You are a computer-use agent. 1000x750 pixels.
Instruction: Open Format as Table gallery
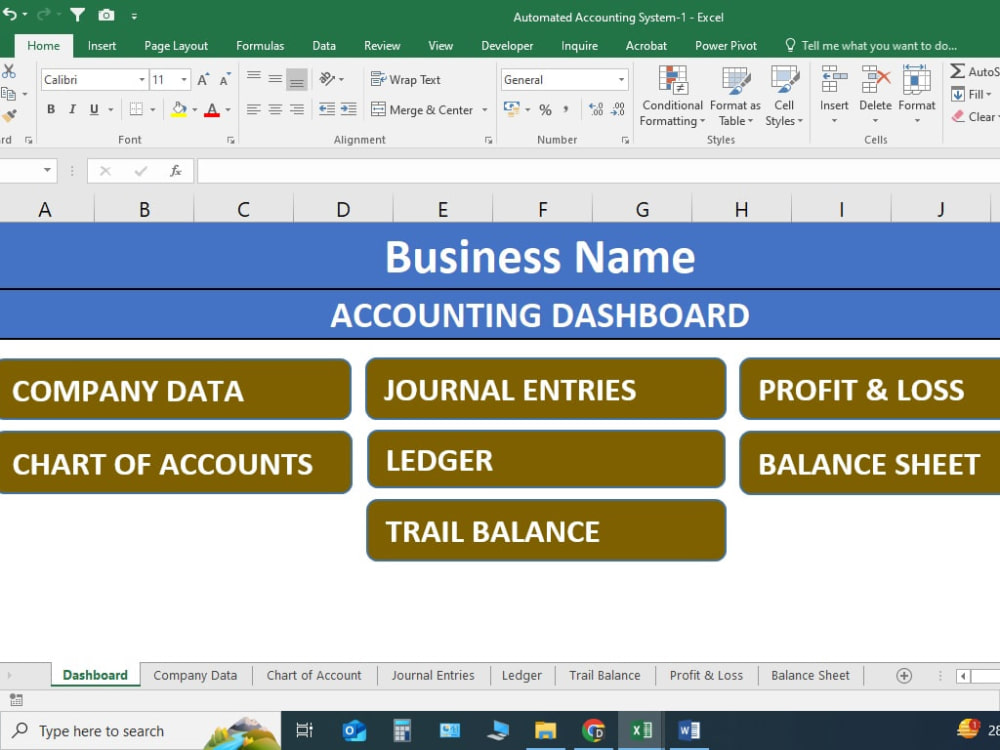[x=735, y=96]
